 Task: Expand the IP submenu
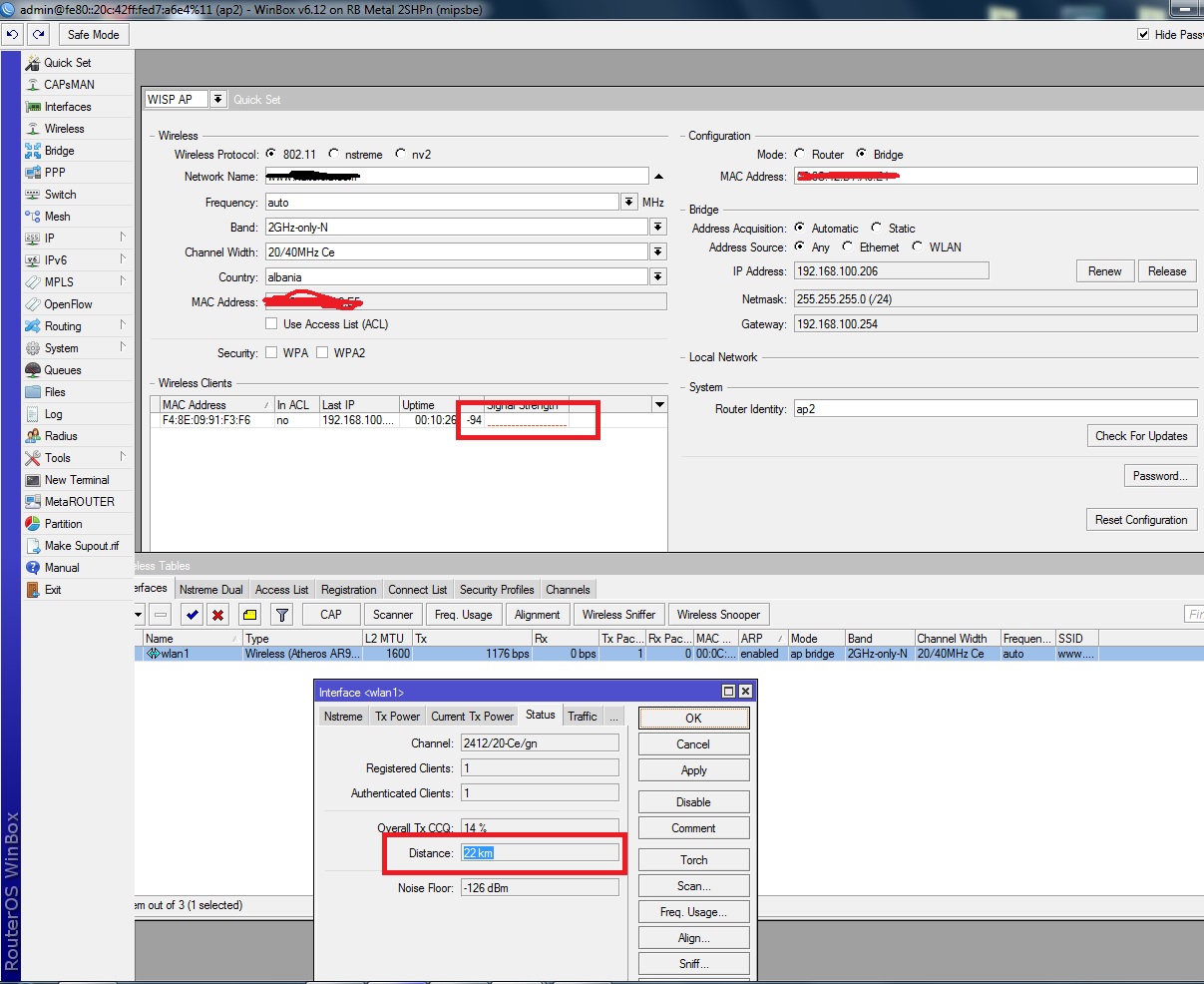click(x=123, y=238)
